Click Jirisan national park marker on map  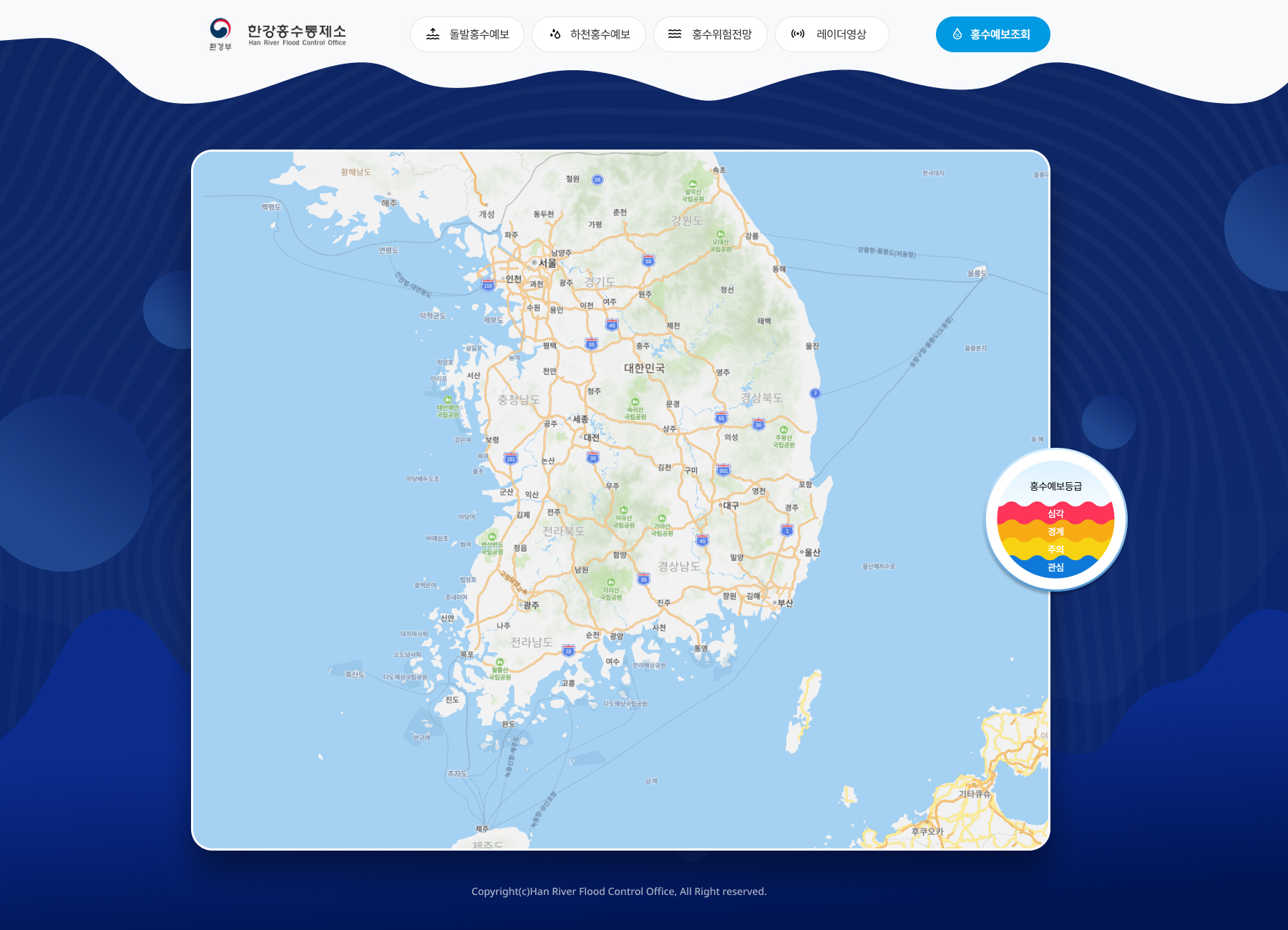610,582
